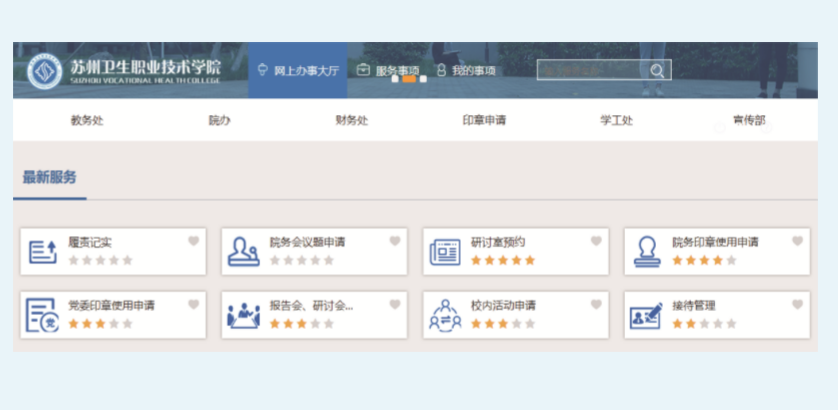Screen dimensions: 838x410
Task: Open the 宣传部 department link
Action: [x=749, y=120]
